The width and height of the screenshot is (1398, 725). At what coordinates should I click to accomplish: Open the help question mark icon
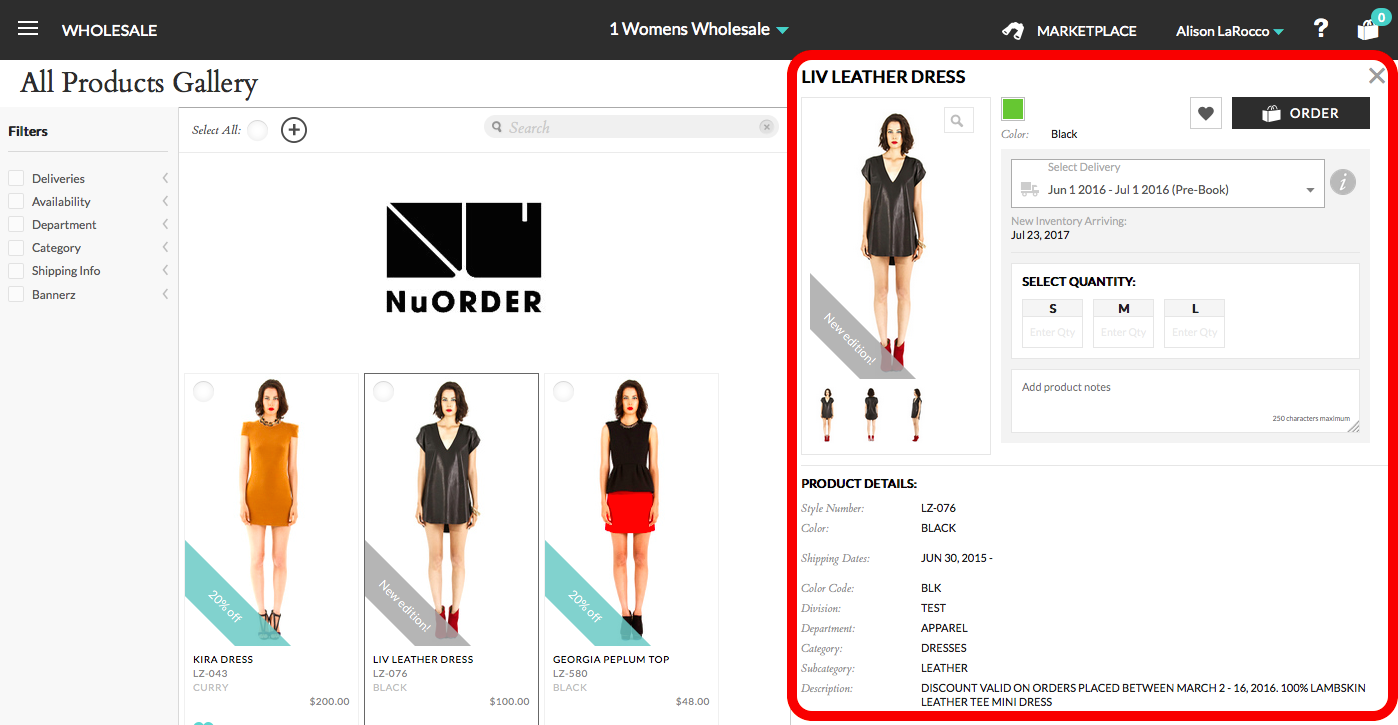point(1321,29)
